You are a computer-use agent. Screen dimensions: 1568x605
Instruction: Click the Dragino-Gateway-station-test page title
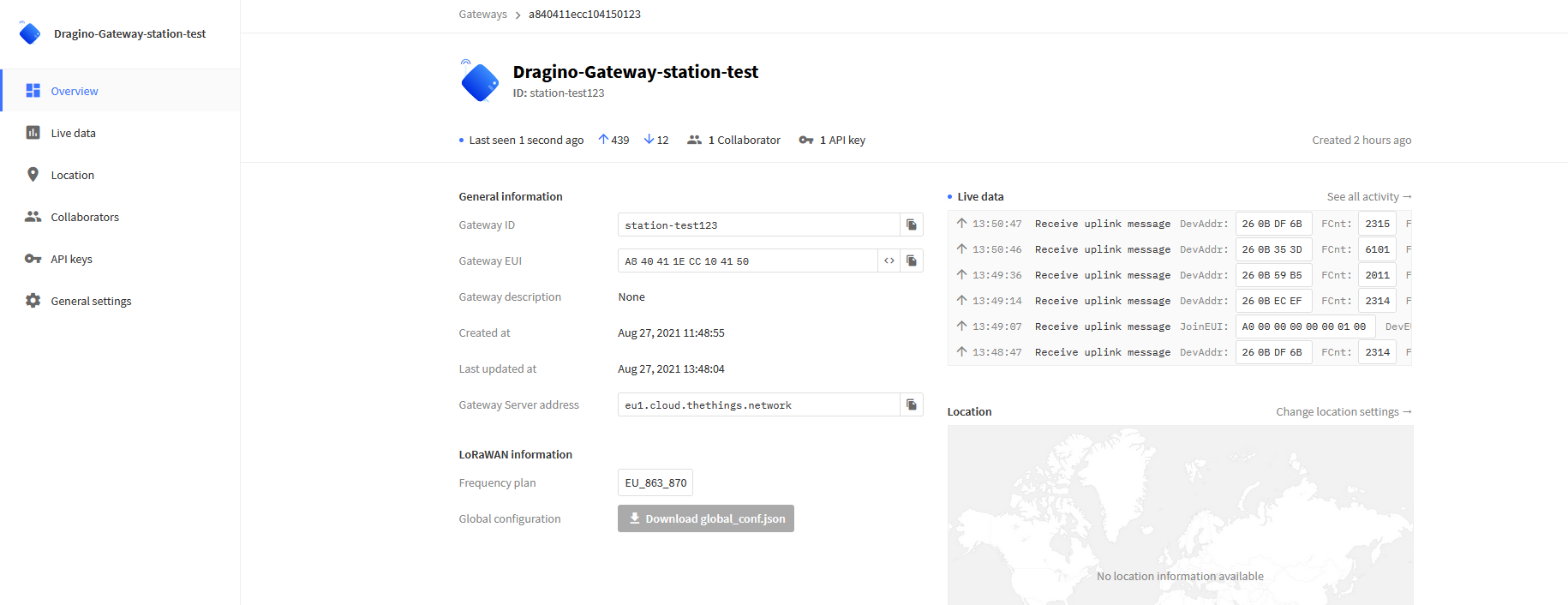pyautogui.click(x=635, y=72)
